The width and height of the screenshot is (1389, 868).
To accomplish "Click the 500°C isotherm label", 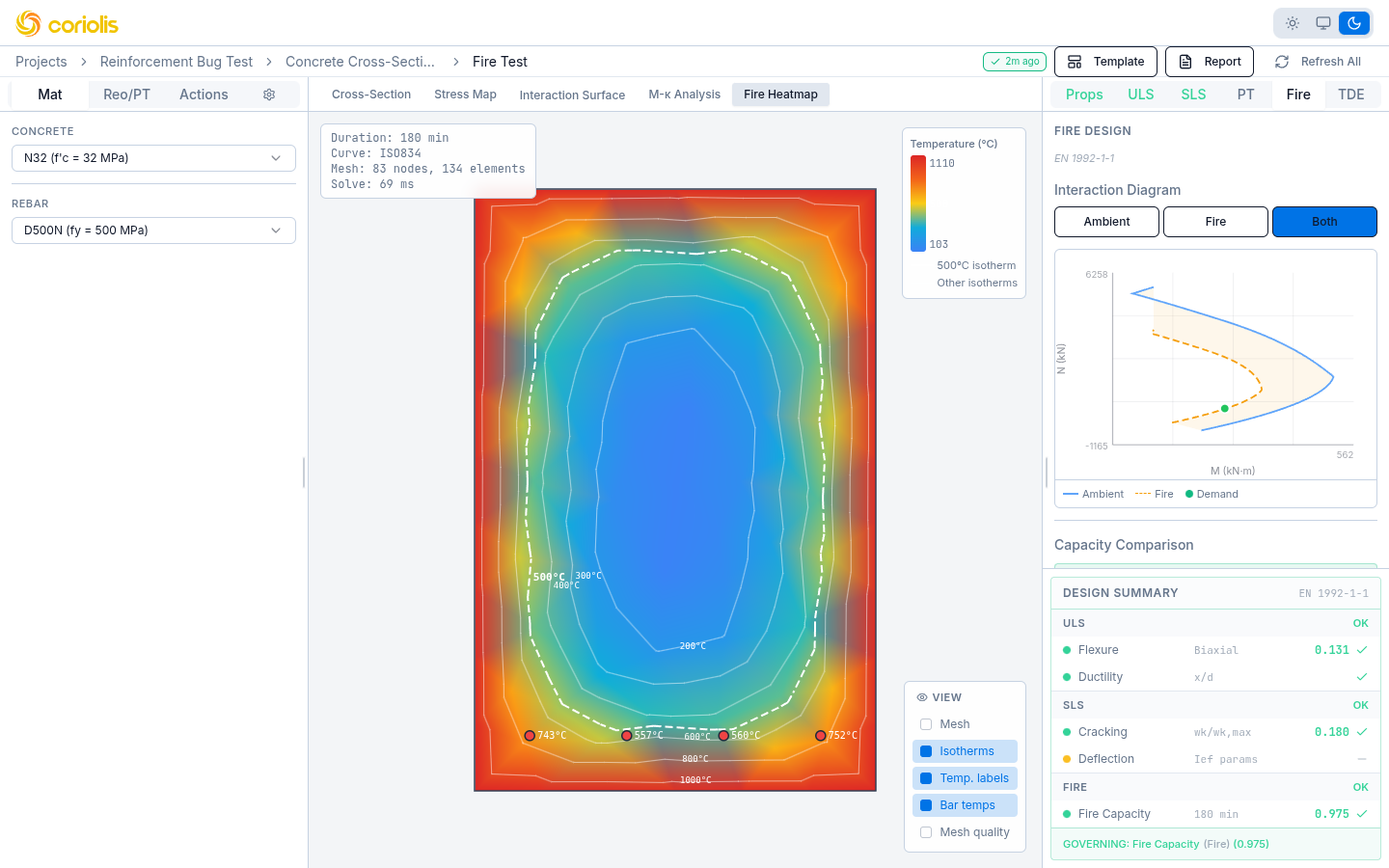I will pyautogui.click(x=549, y=578).
